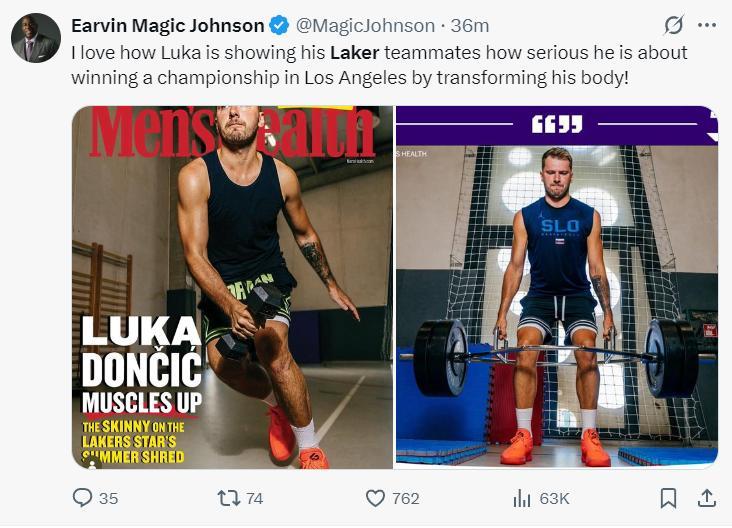The width and height of the screenshot is (732, 528).
Task: Open the barbell deadlift photo
Action: (x=557, y=287)
